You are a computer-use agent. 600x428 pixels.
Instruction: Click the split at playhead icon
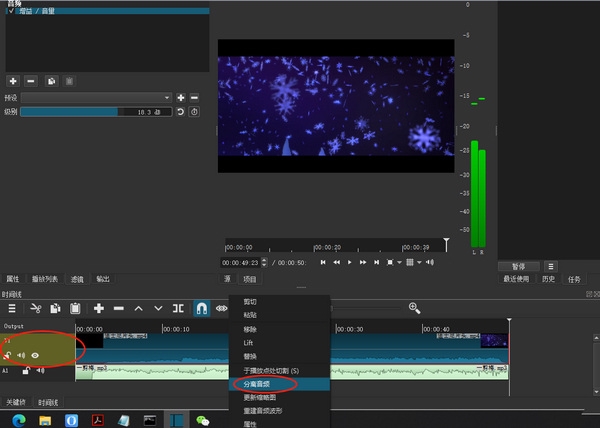click(x=178, y=308)
